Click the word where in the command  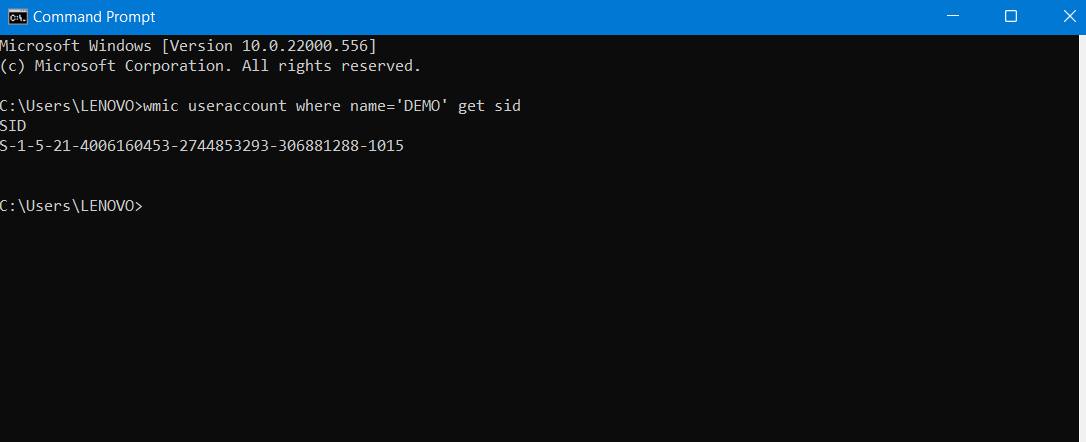(x=316, y=106)
